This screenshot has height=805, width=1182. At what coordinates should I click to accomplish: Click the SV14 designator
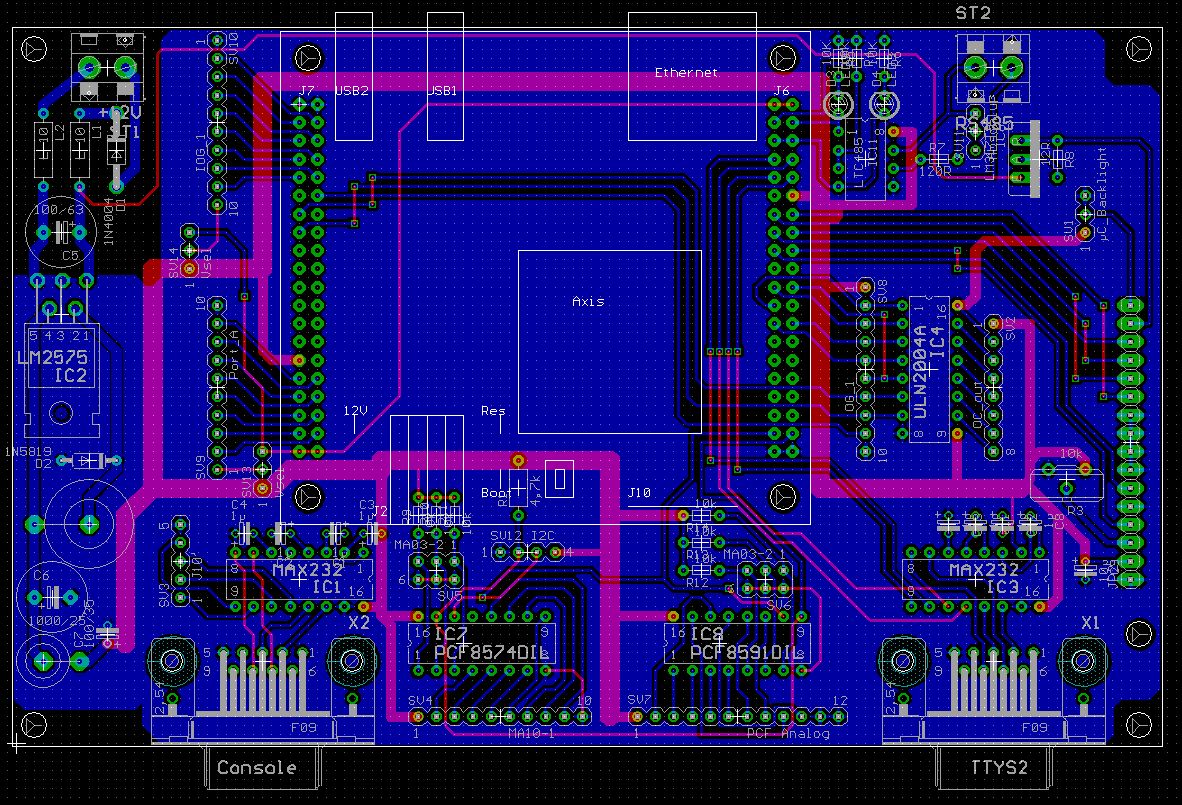[x=173, y=263]
